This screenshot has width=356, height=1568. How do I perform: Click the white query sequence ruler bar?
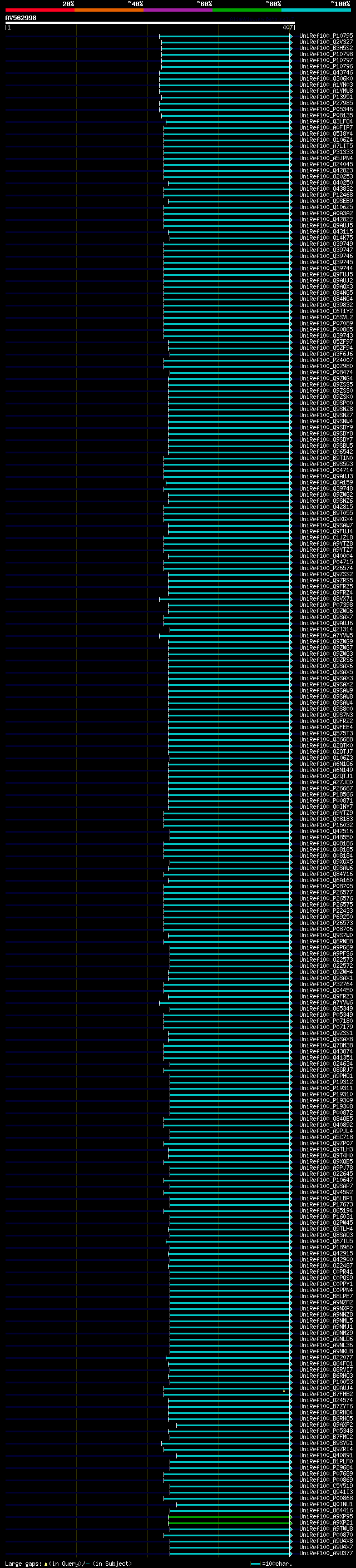coord(150,23)
